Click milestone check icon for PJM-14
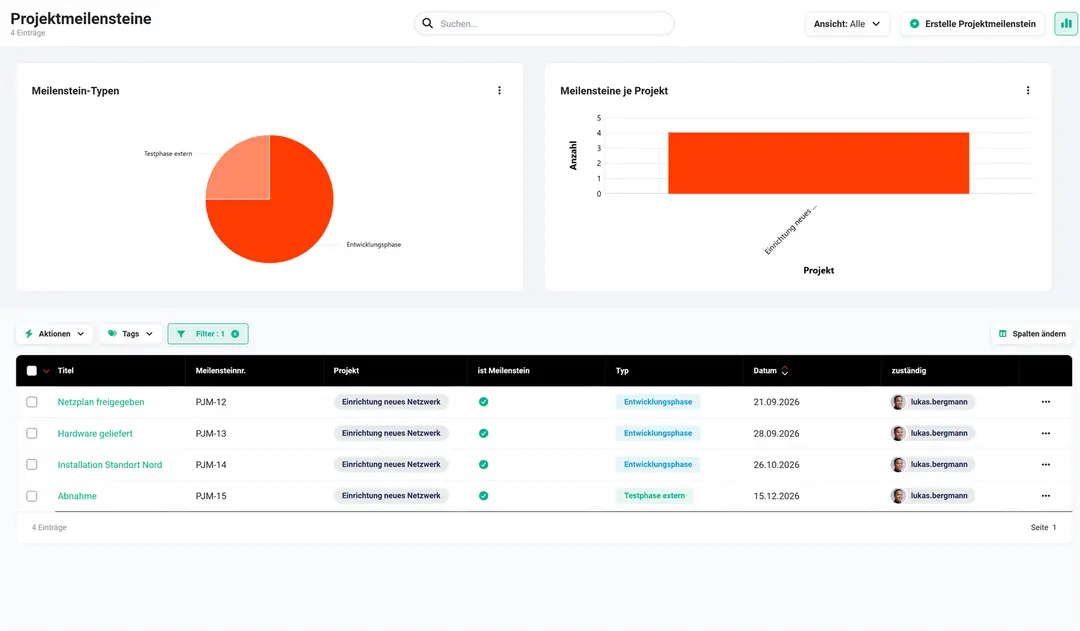Screen dimensions: 1080x631 click(484, 464)
